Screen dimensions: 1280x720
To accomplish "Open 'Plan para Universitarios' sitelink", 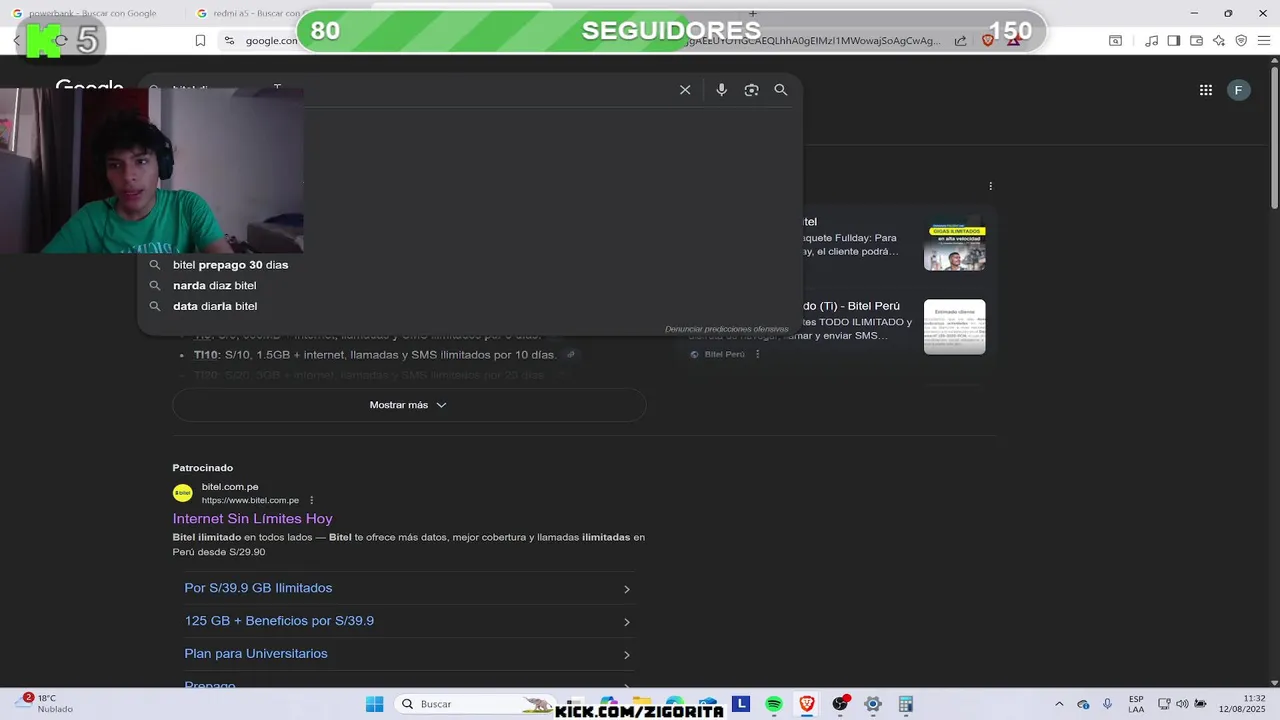I will coord(409,654).
